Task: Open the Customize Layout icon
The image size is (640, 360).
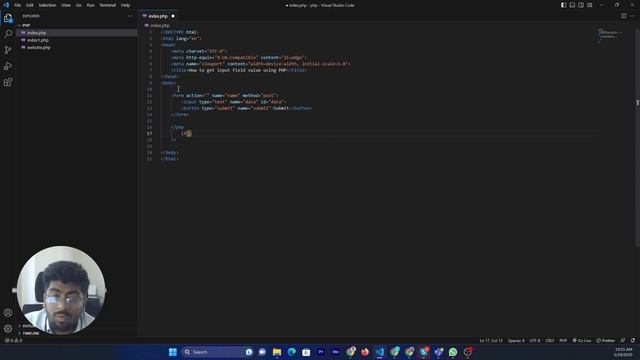Action: (x=590, y=5)
